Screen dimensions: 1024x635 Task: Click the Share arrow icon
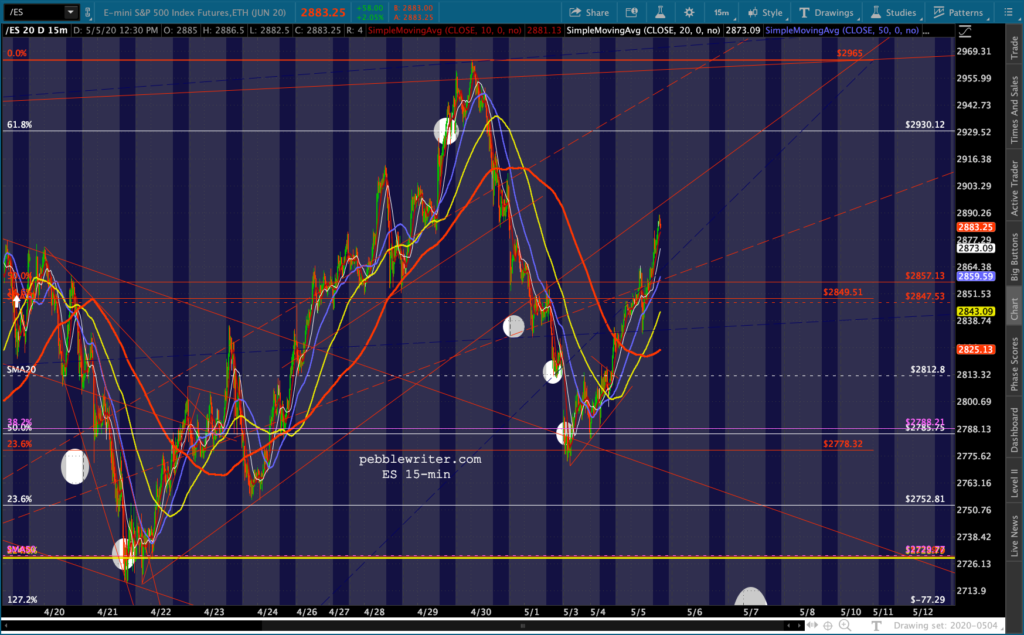575,12
